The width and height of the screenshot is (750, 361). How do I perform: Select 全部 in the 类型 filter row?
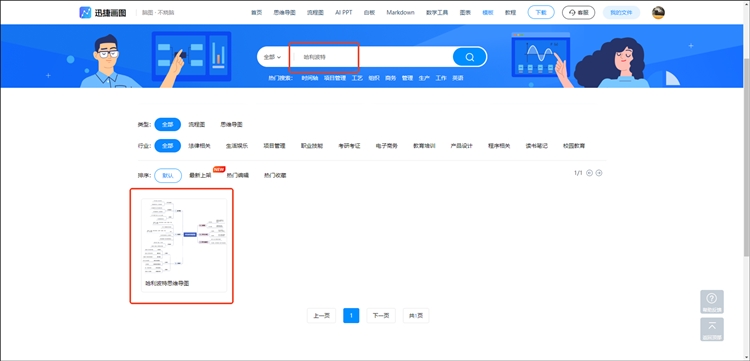pos(167,124)
